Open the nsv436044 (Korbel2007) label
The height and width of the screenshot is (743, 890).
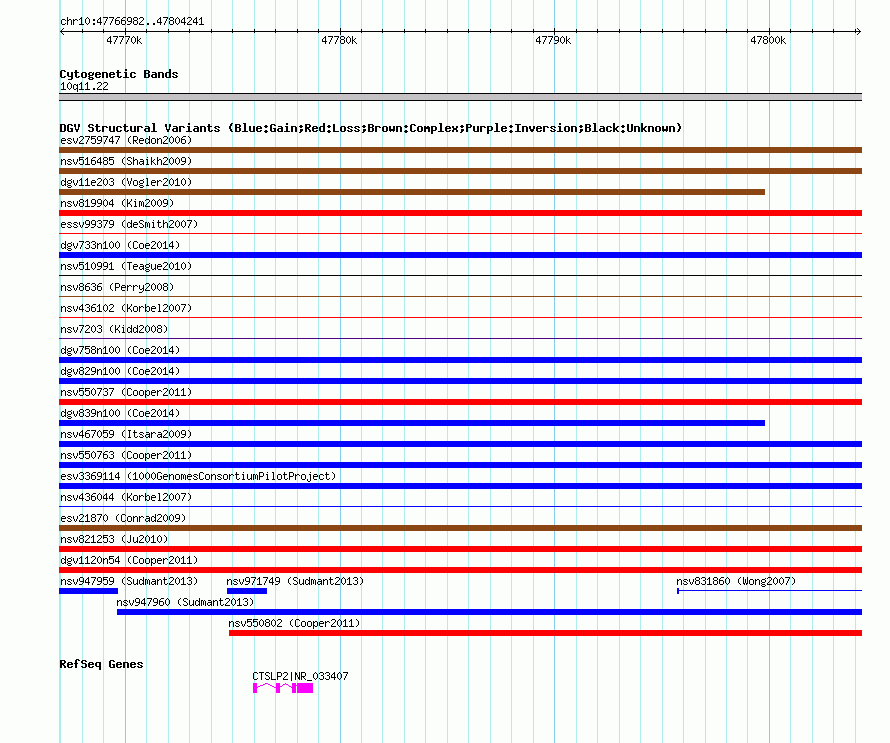click(x=126, y=497)
